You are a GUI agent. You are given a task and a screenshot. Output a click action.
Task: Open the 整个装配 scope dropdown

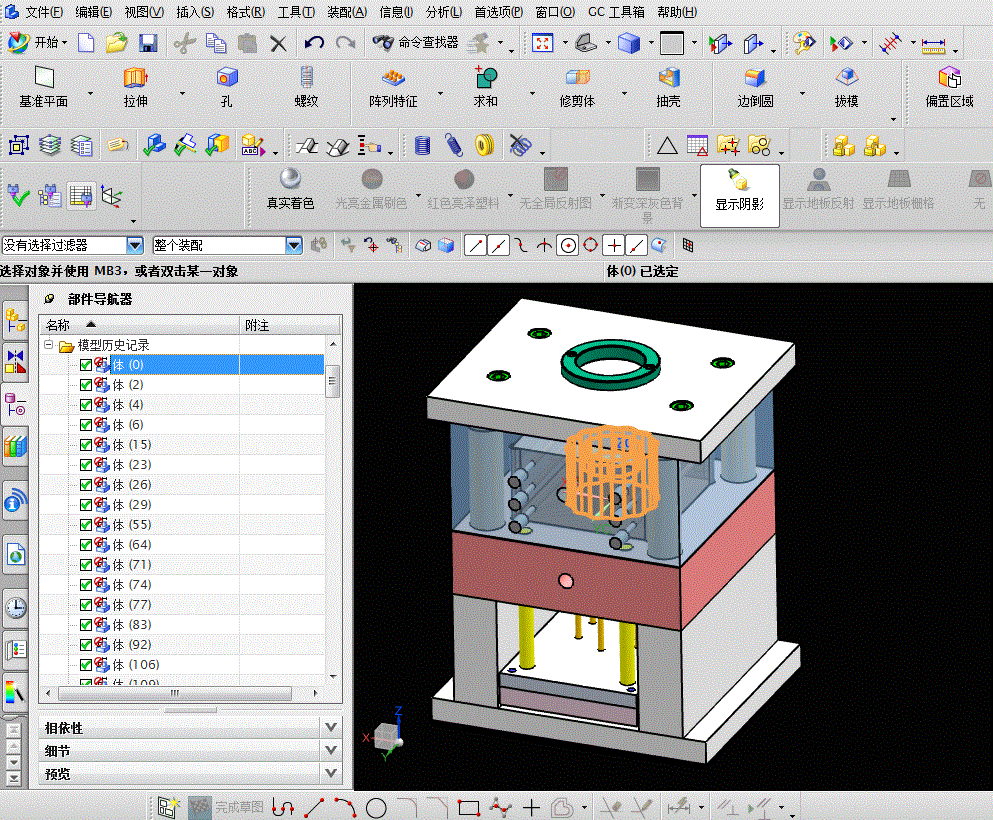pos(293,245)
